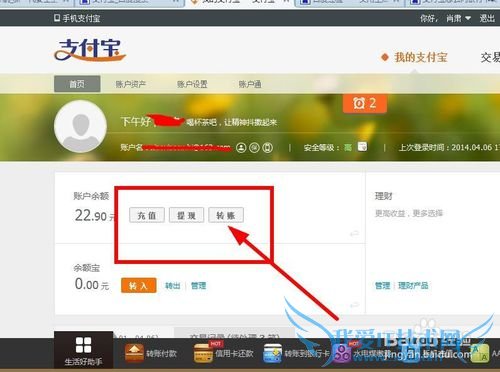The image size is (500, 372).
Task: Click the mobile phone binding icon
Action: point(267,147)
